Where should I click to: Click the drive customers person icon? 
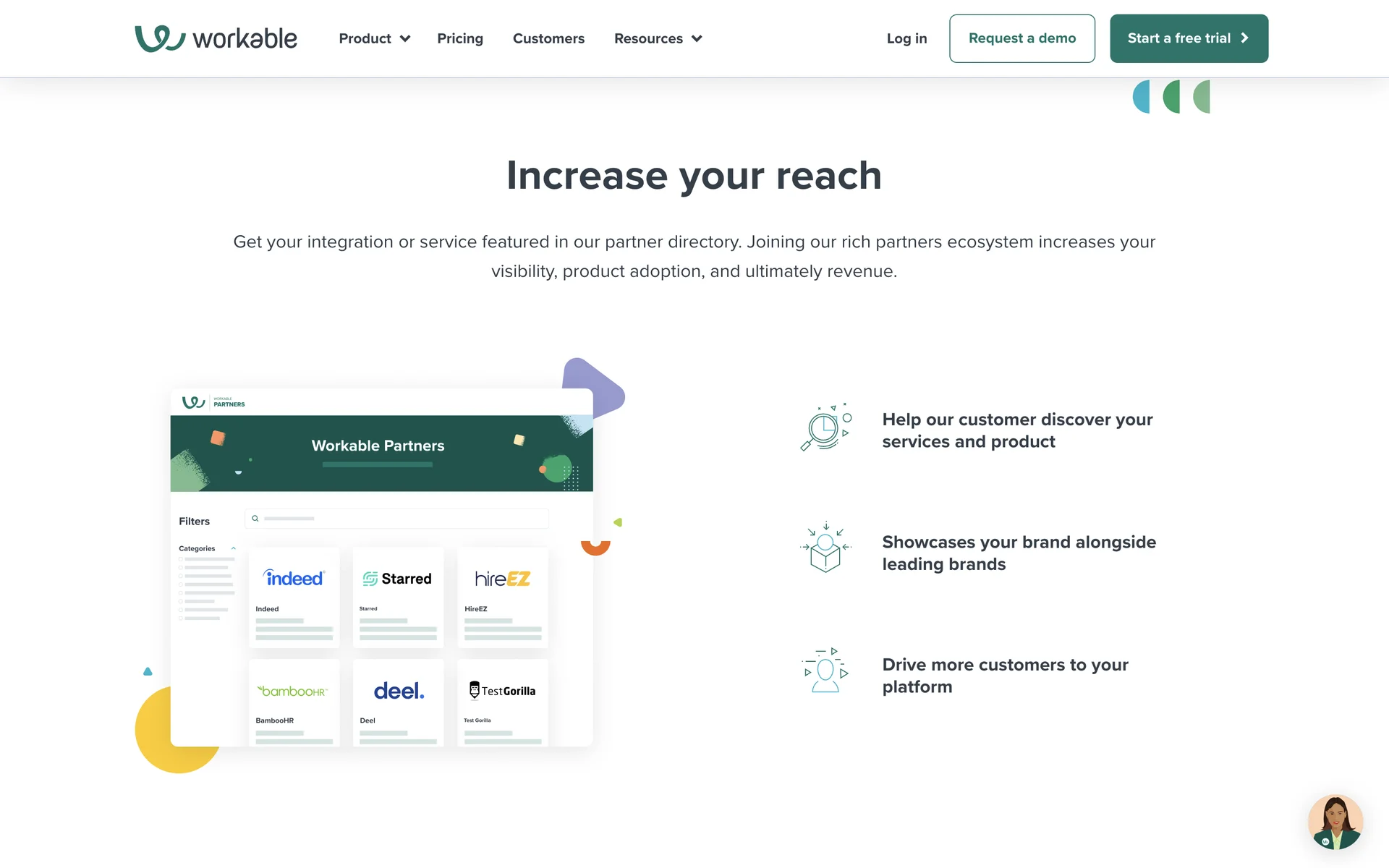[x=825, y=671]
